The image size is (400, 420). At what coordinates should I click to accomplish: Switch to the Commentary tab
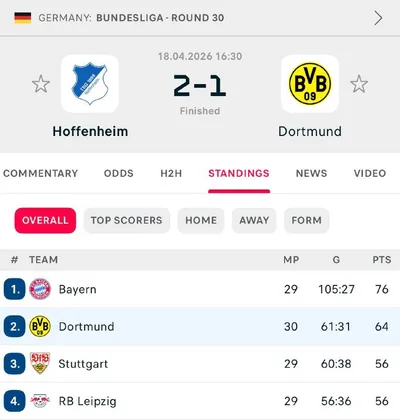point(40,173)
